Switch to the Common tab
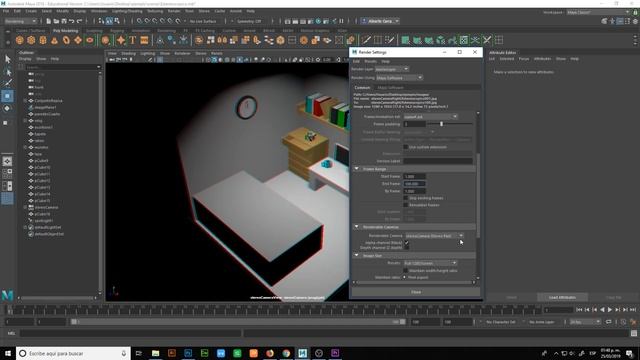 point(362,87)
